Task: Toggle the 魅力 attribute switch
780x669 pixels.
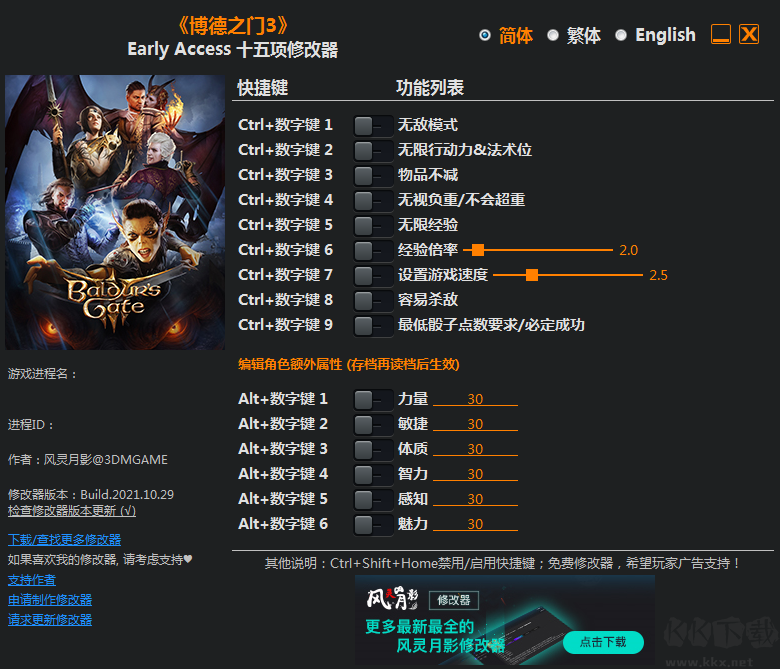Action: [x=373, y=524]
